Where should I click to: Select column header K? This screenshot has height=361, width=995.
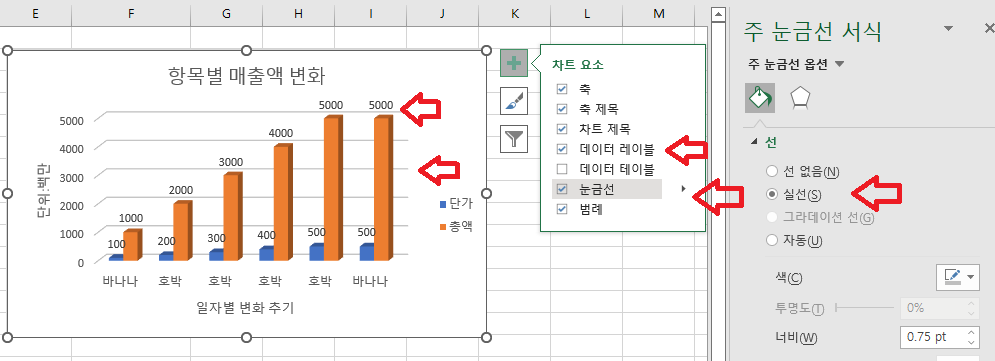point(514,13)
